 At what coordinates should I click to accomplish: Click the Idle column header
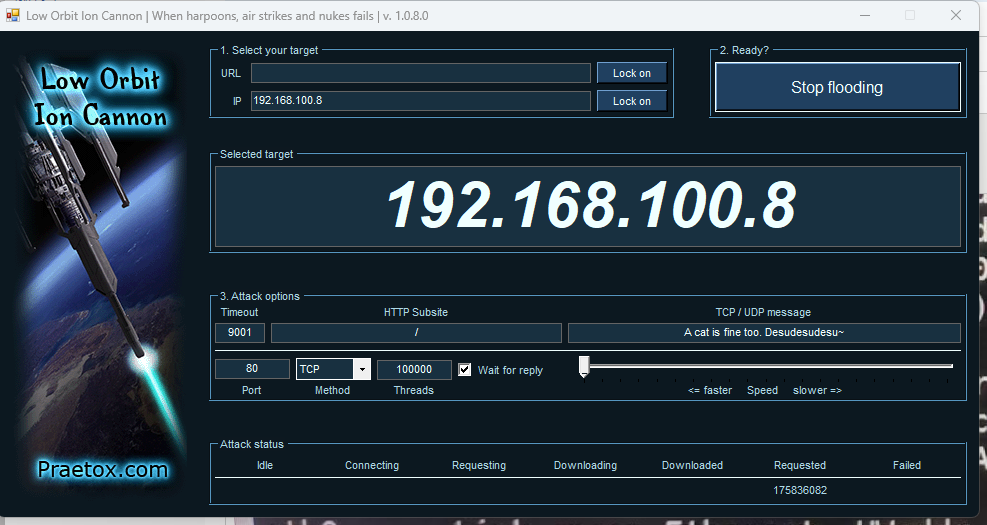(x=265, y=465)
